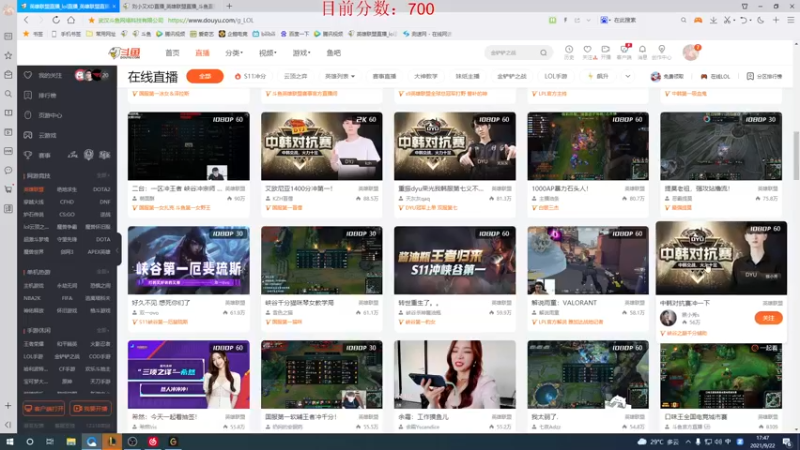Open 峡谷第一厄斐琉斯 stream thumbnail

[189, 260]
